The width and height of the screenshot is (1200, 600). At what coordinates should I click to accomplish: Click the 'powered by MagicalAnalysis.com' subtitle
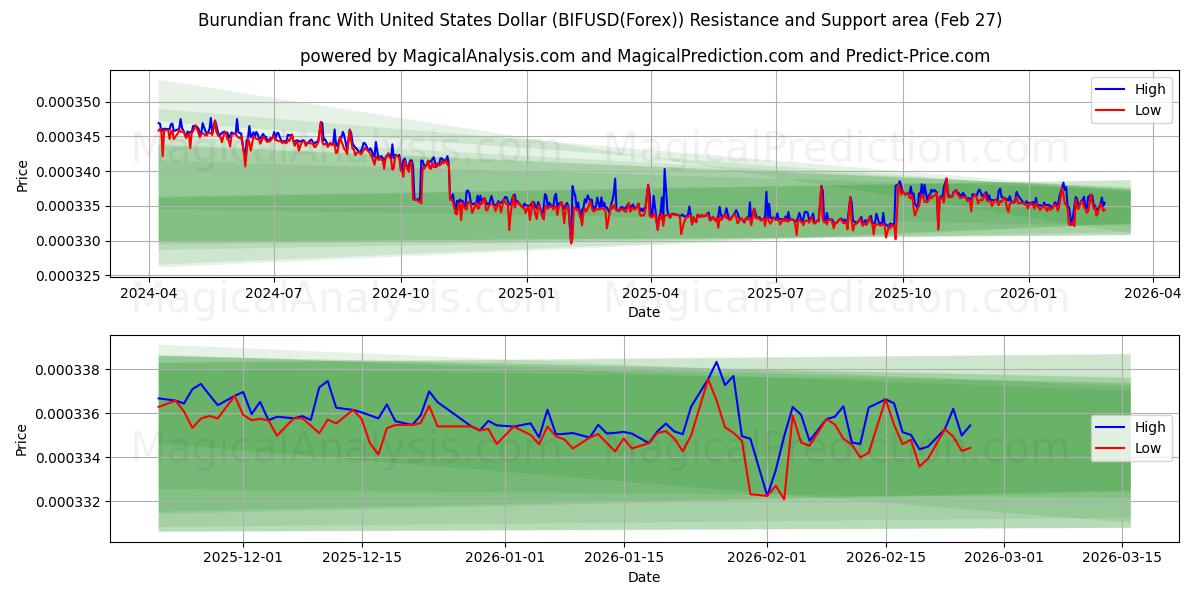pyautogui.click(x=645, y=56)
